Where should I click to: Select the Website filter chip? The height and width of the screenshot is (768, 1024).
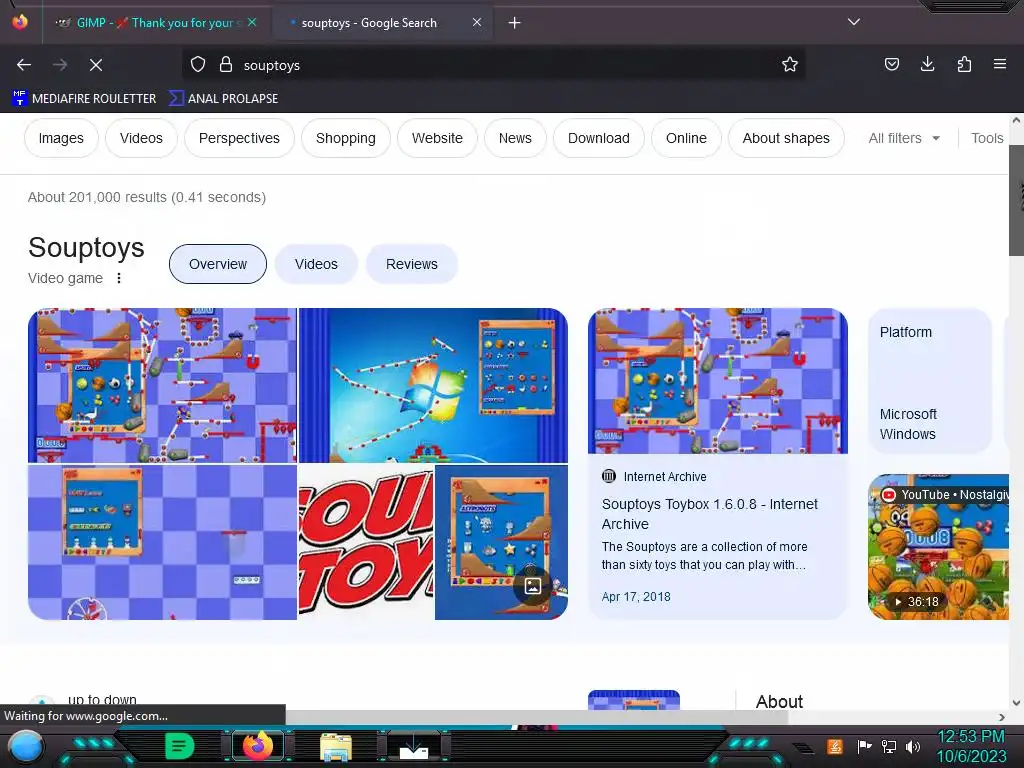click(x=437, y=138)
